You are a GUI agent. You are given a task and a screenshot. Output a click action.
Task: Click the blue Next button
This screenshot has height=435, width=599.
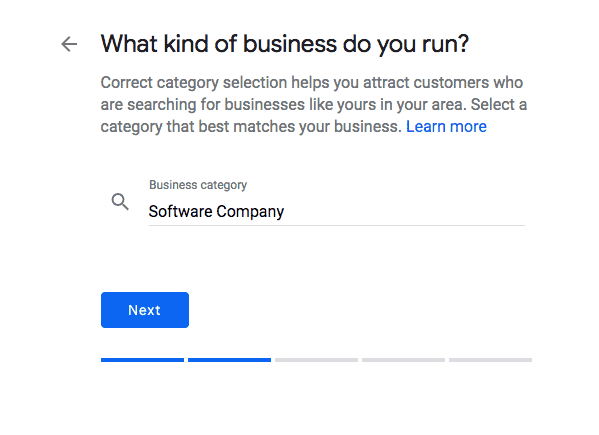click(145, 310)
